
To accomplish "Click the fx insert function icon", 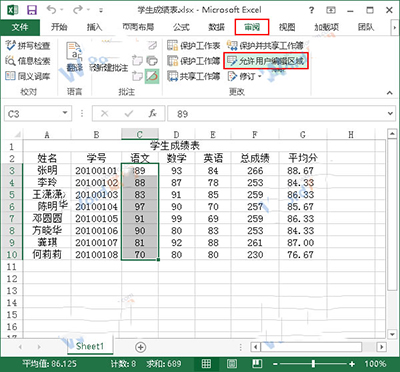I will [153, 114].
